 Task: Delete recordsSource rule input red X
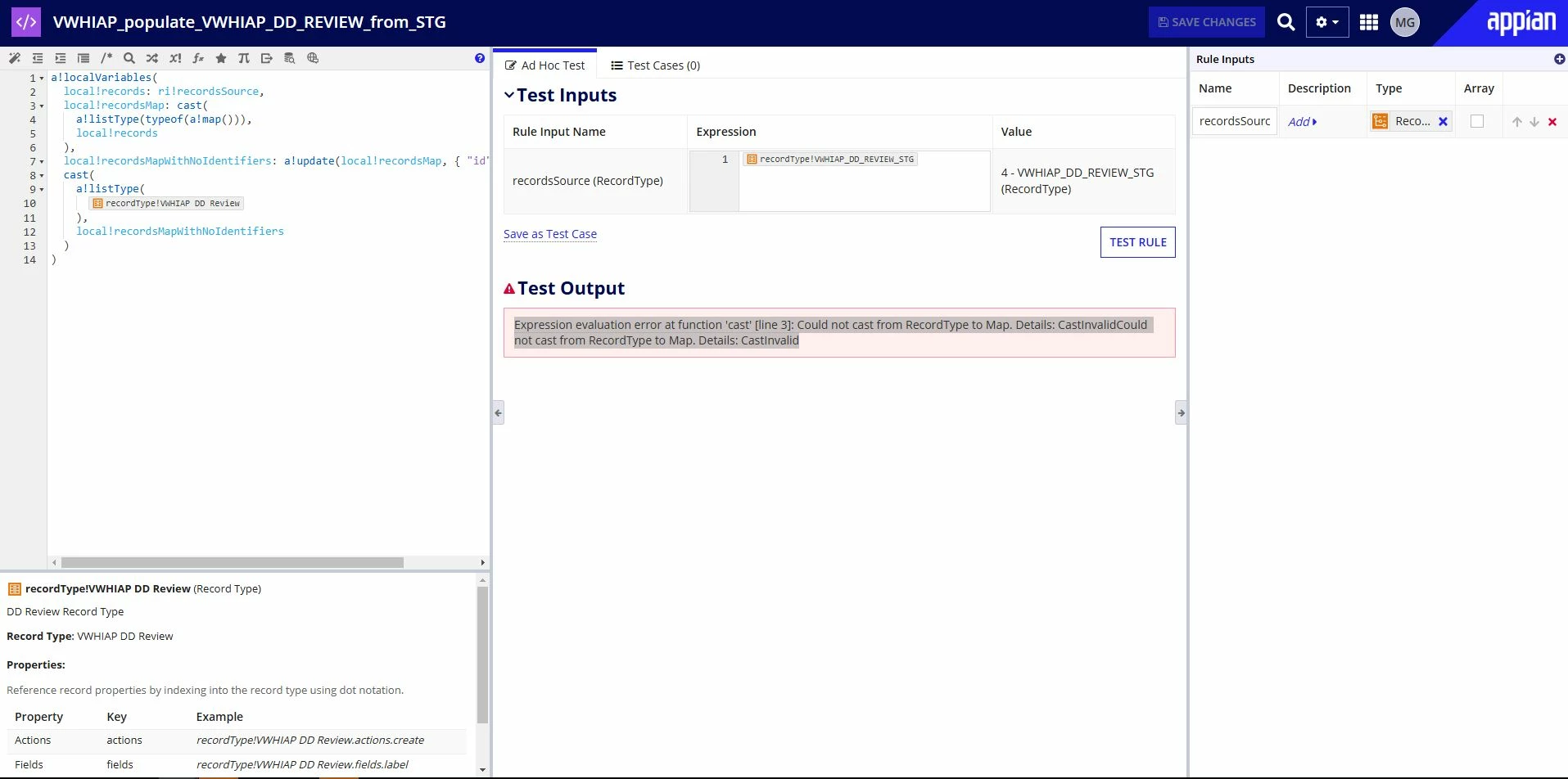click(x=1552, y=122)
